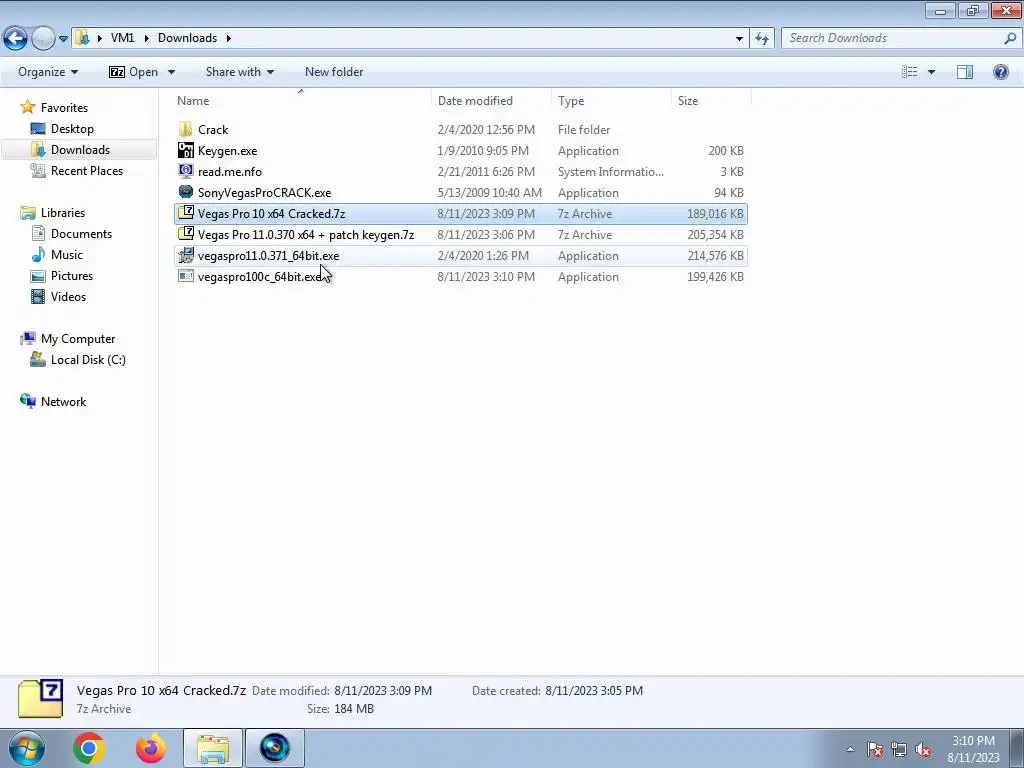1024x768 pixels.
Task: Open address bar history dropdown arrow
Action: pos(739,39)
